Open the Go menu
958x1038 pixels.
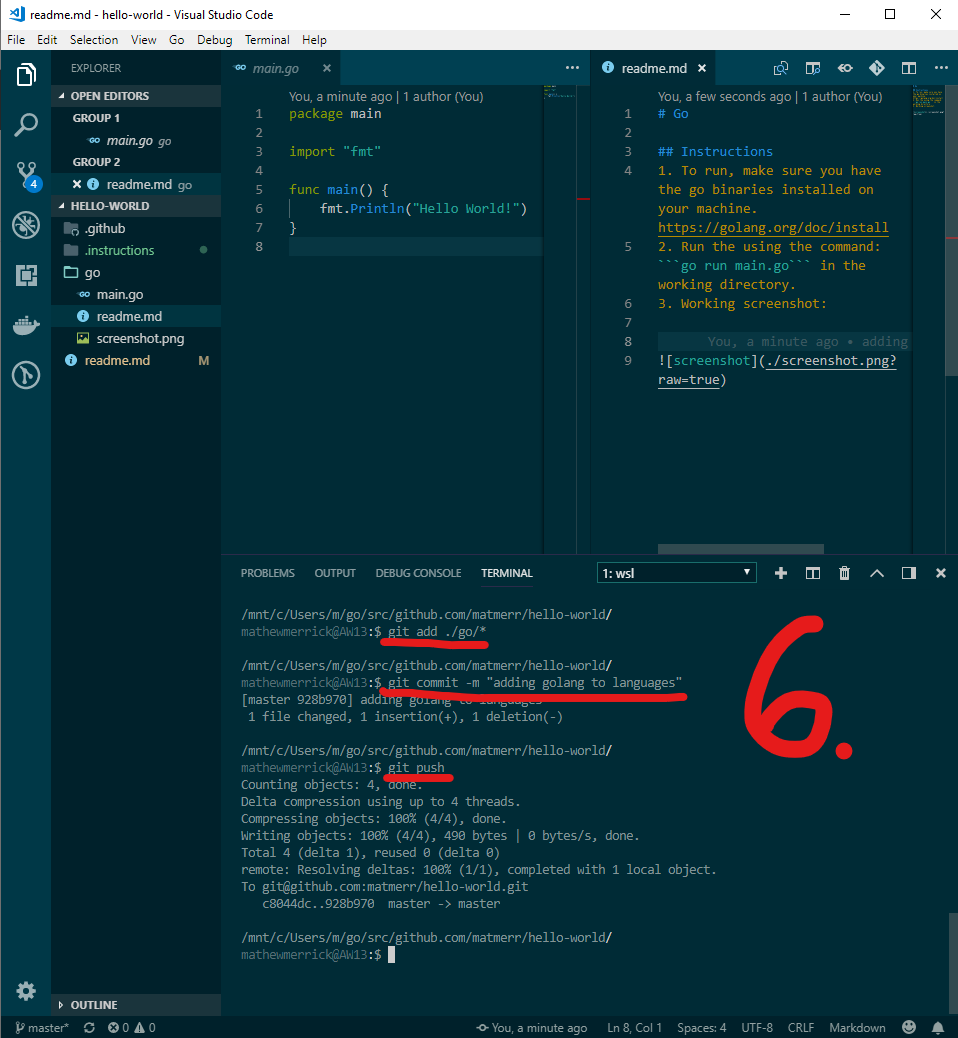[177, 40]
